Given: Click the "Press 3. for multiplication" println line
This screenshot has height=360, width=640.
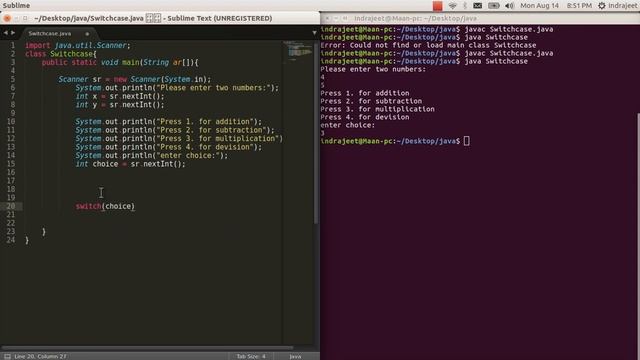Looking at the screenshot, I should pyautogui.click(x=179, y=138).
